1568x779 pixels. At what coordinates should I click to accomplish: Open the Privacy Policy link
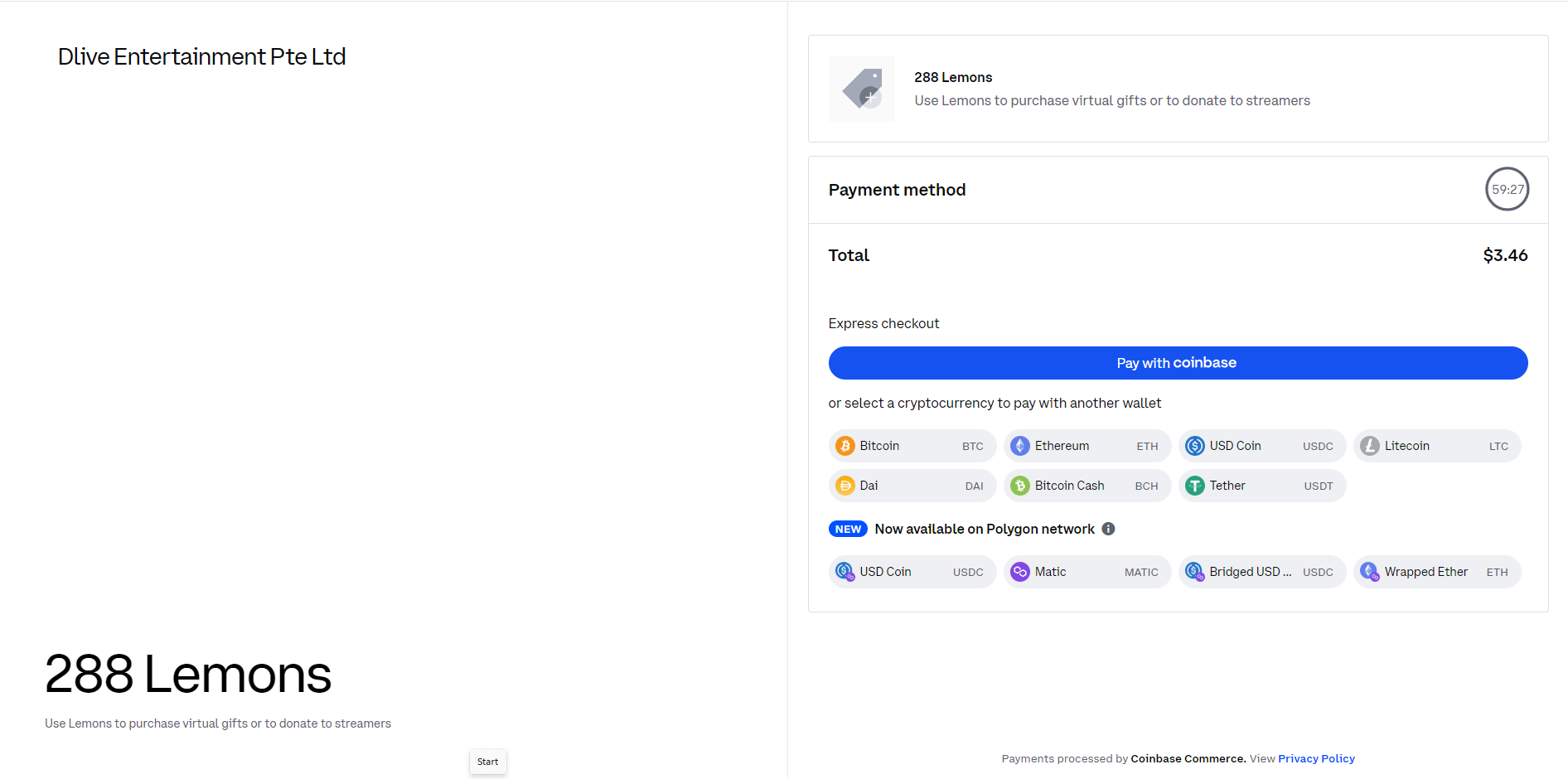(1316, 758)
